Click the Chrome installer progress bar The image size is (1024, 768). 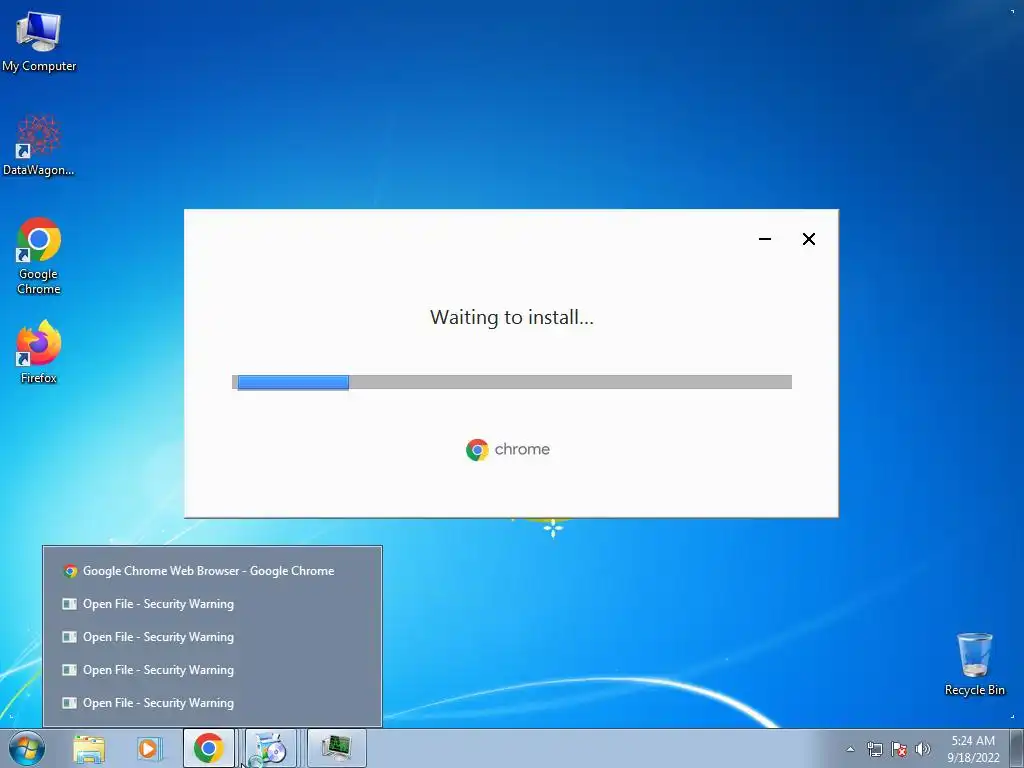click(x=512, y=382)
